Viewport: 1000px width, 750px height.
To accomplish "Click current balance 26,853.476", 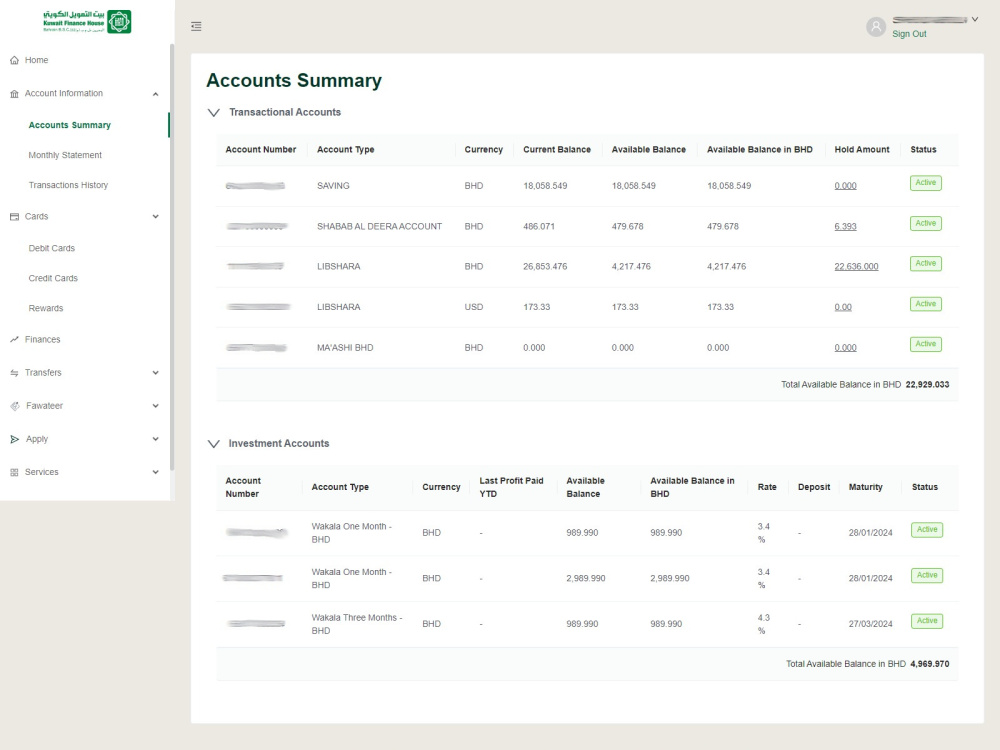I will [545, 267].
